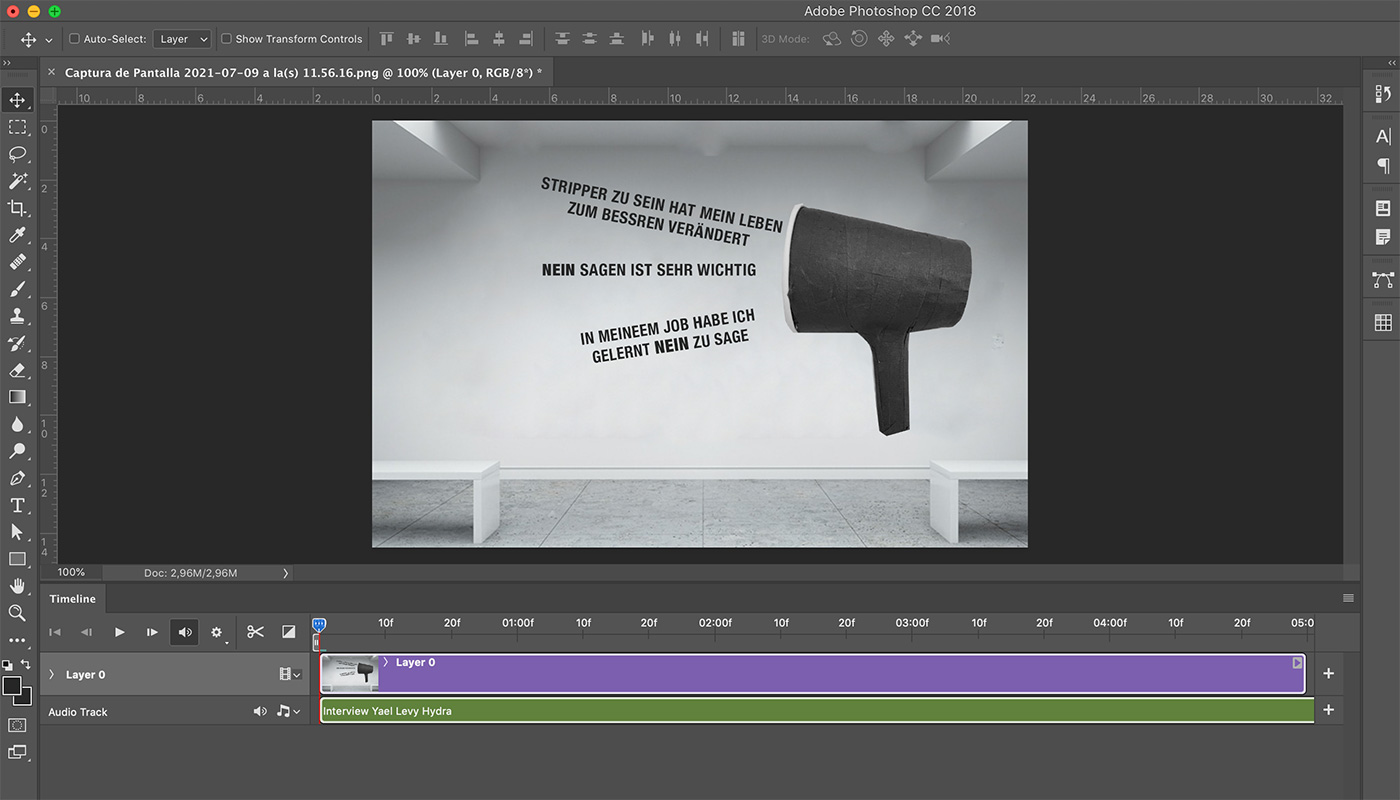Check Show Transform Controls
This screenshot has width=1400, height=800.
[x=226, y=39]
